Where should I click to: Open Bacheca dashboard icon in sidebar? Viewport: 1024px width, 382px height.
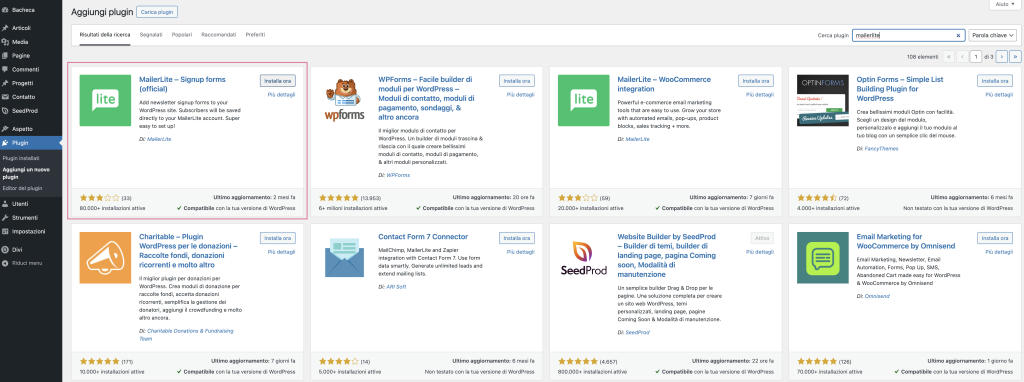(5, 10)
